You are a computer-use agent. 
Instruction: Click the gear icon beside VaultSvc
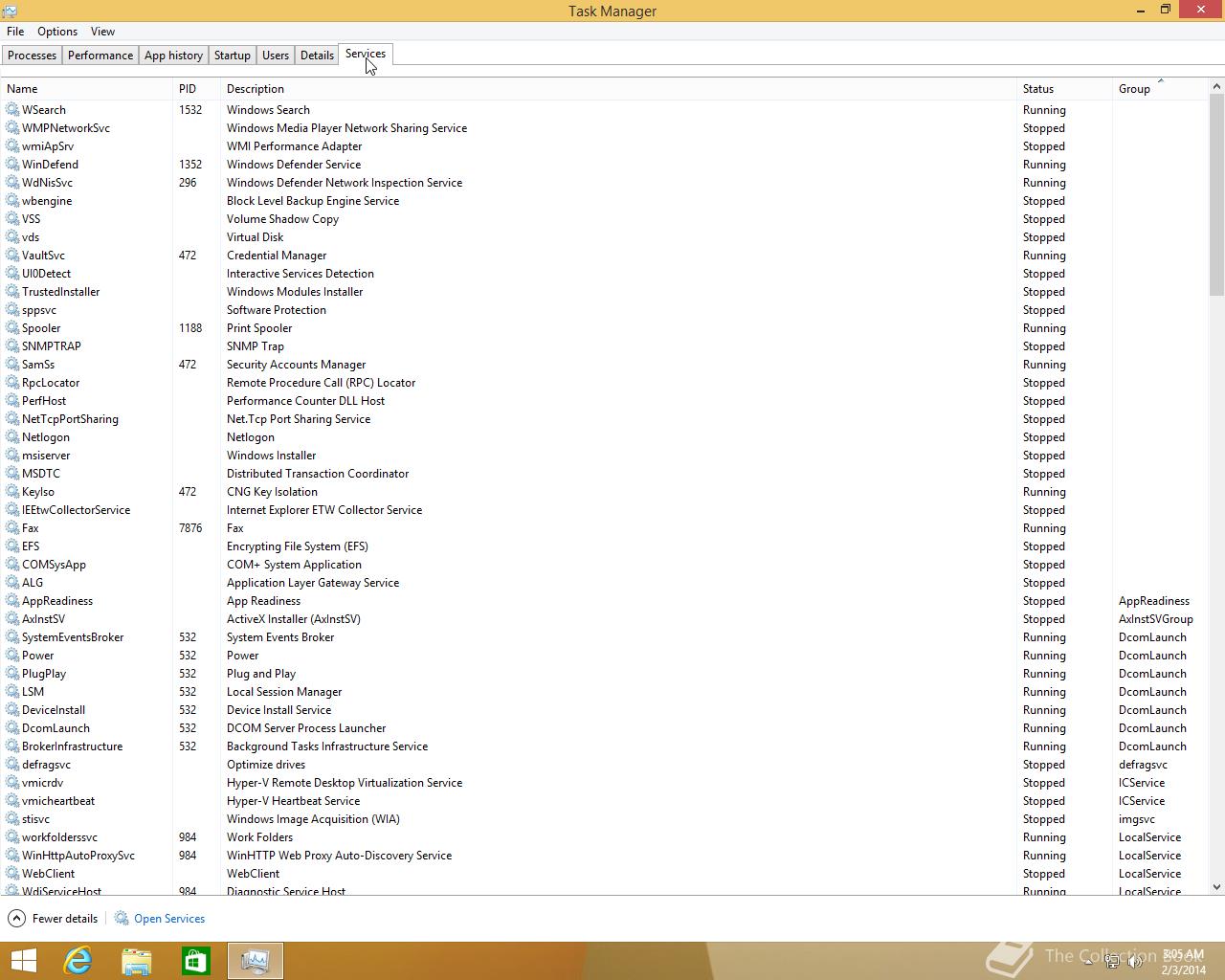(x=12, y=256)
